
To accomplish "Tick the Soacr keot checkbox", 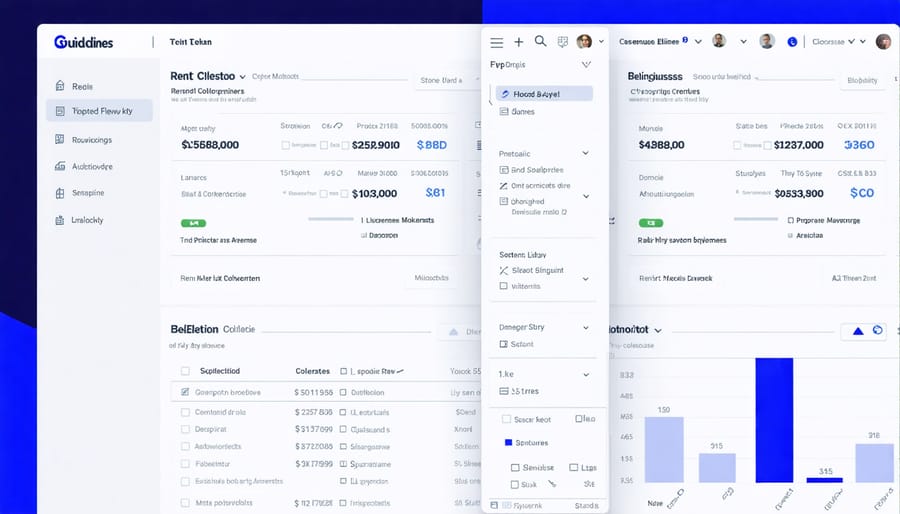I will [506, 419].
